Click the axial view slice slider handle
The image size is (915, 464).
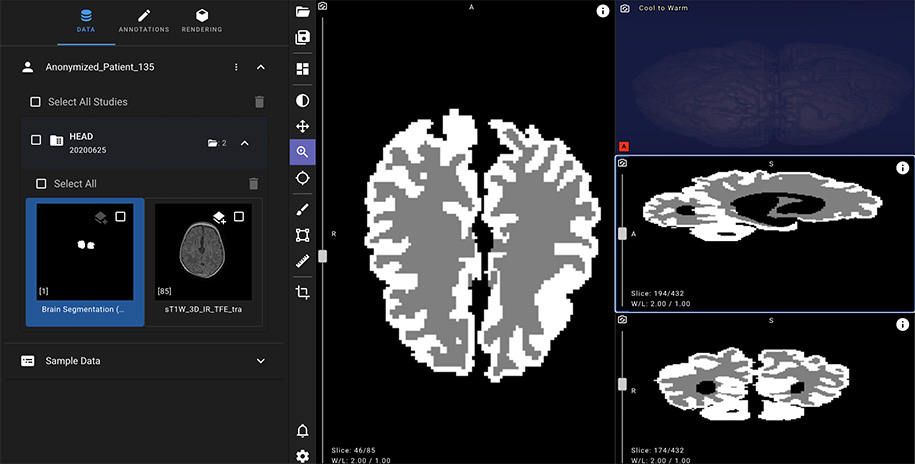[322, 256]
